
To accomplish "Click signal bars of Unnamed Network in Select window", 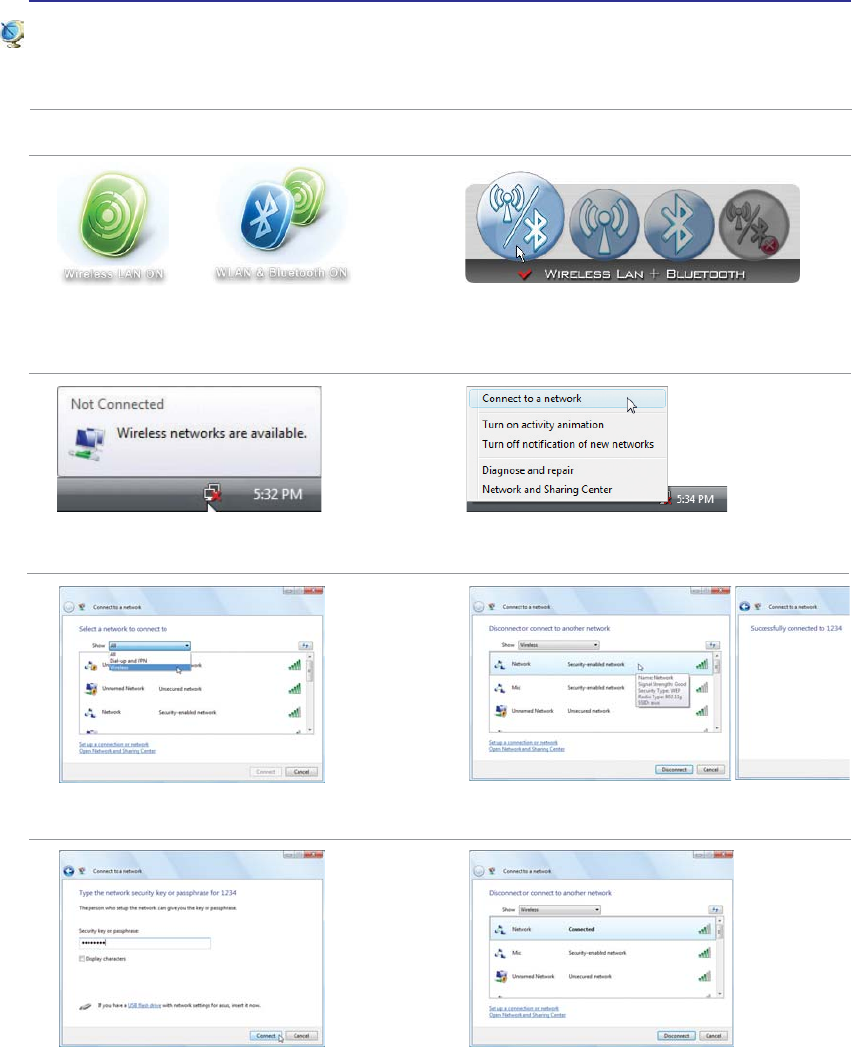I will pyautogui.click(x=294, y=688).
